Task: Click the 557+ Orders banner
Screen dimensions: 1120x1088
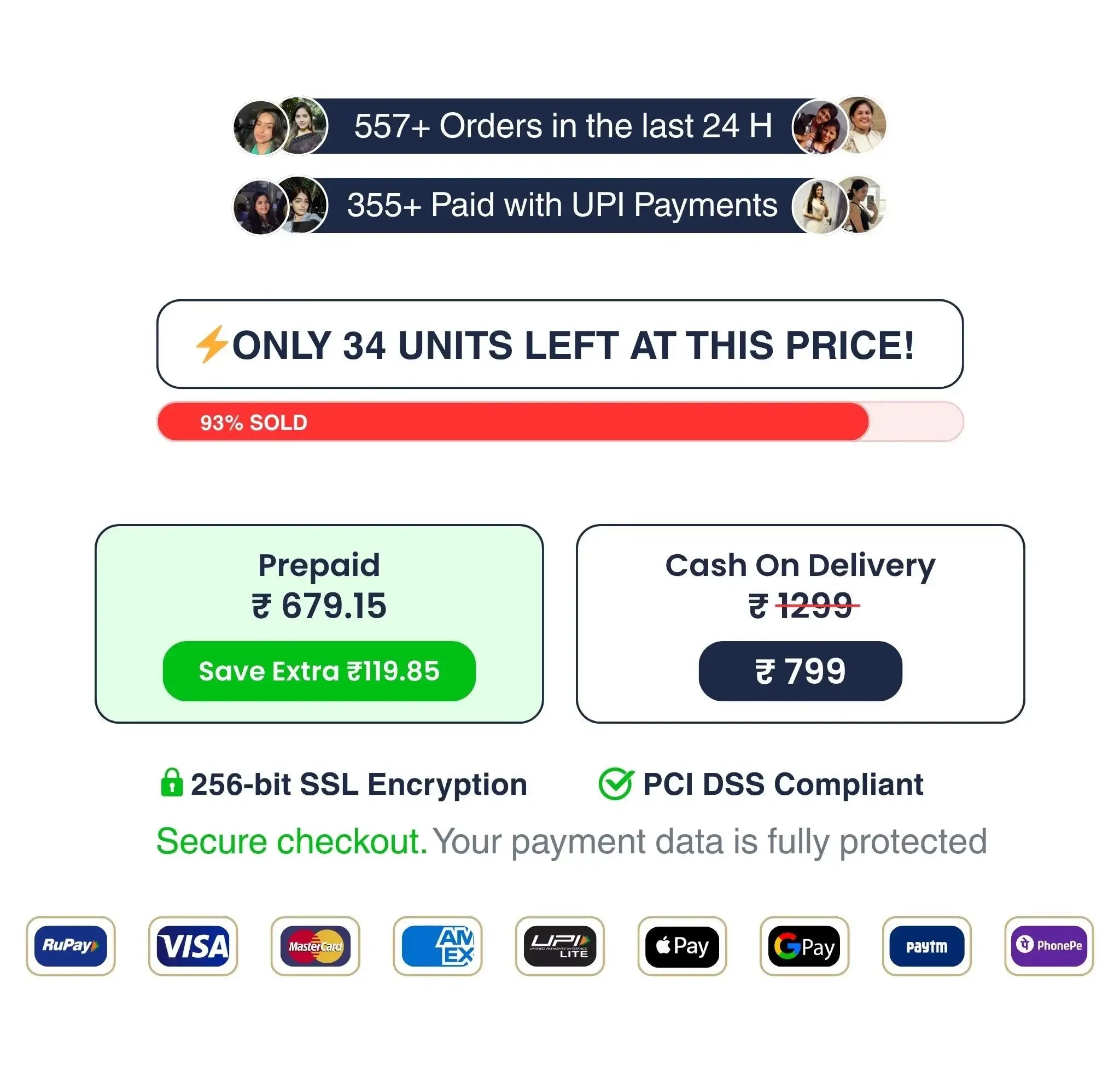Action: [560, 126]
